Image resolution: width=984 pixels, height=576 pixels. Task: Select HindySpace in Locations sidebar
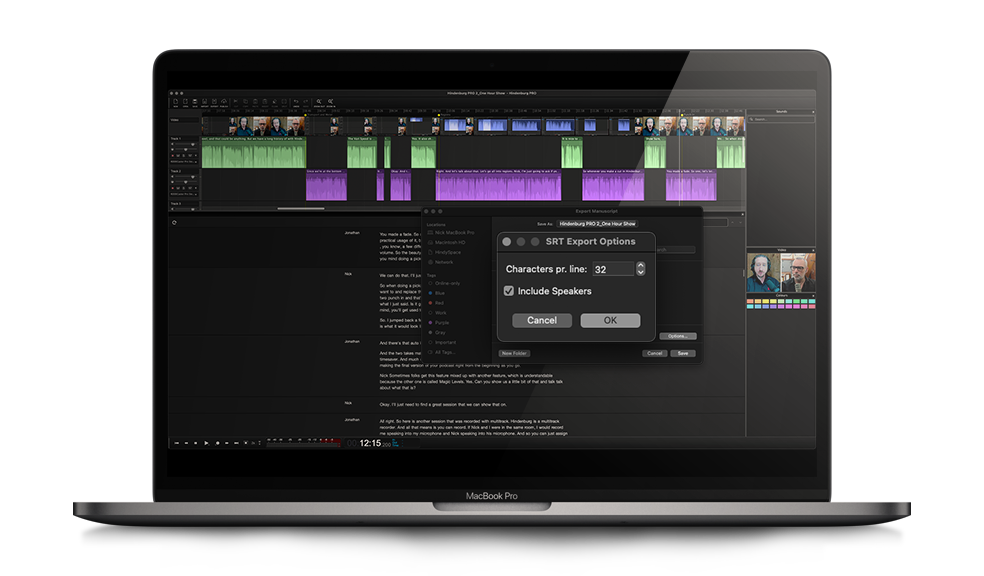click(x=444, y=252)
